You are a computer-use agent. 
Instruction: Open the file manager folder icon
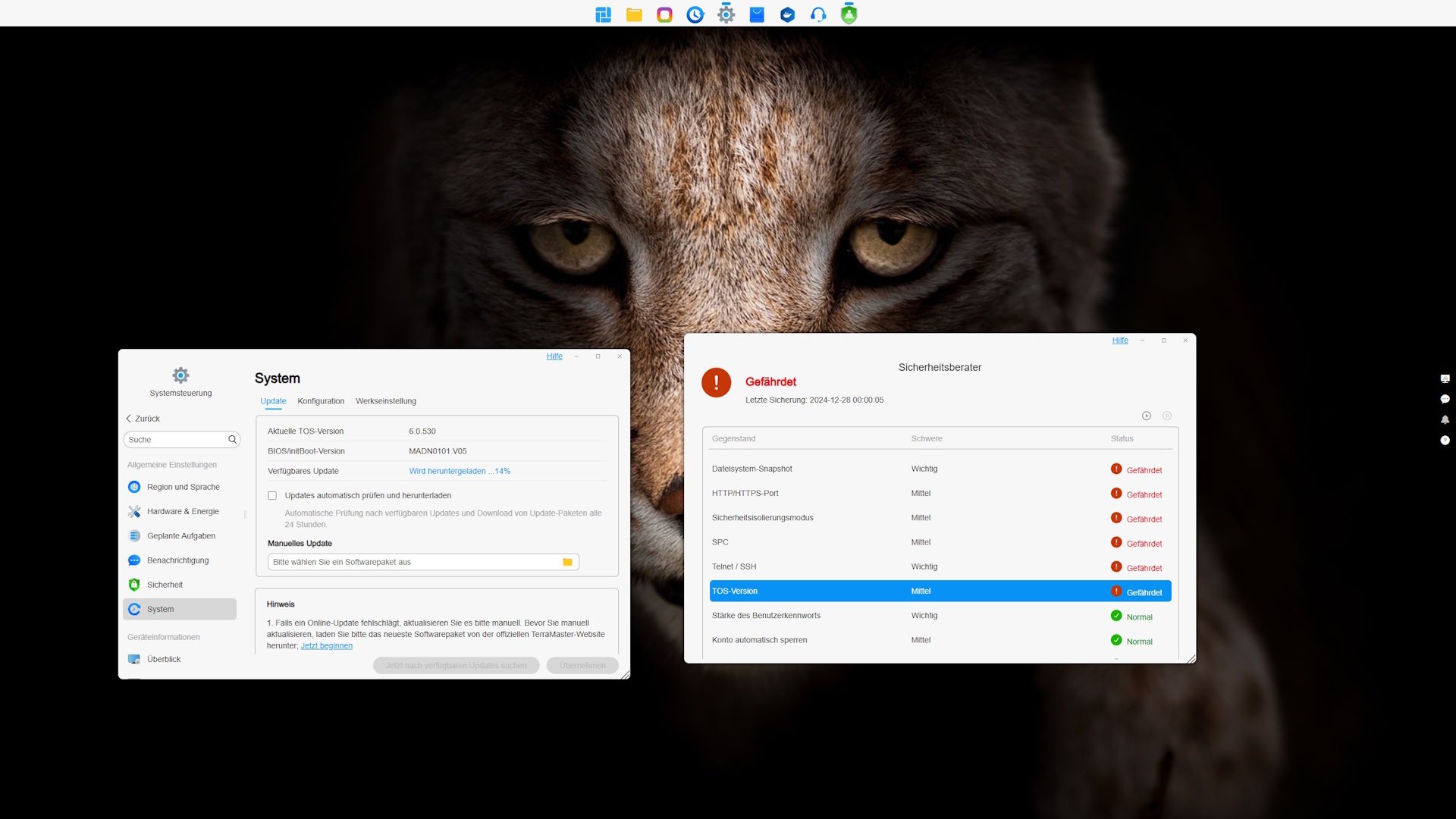pyautogui.click(x=634, y=14)
